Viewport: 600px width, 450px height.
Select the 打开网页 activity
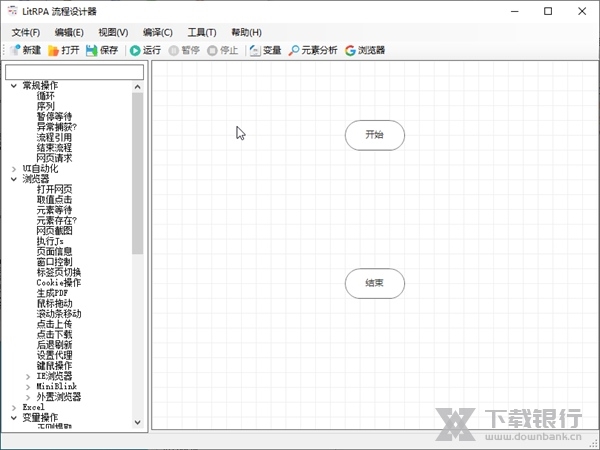point(54,189)
